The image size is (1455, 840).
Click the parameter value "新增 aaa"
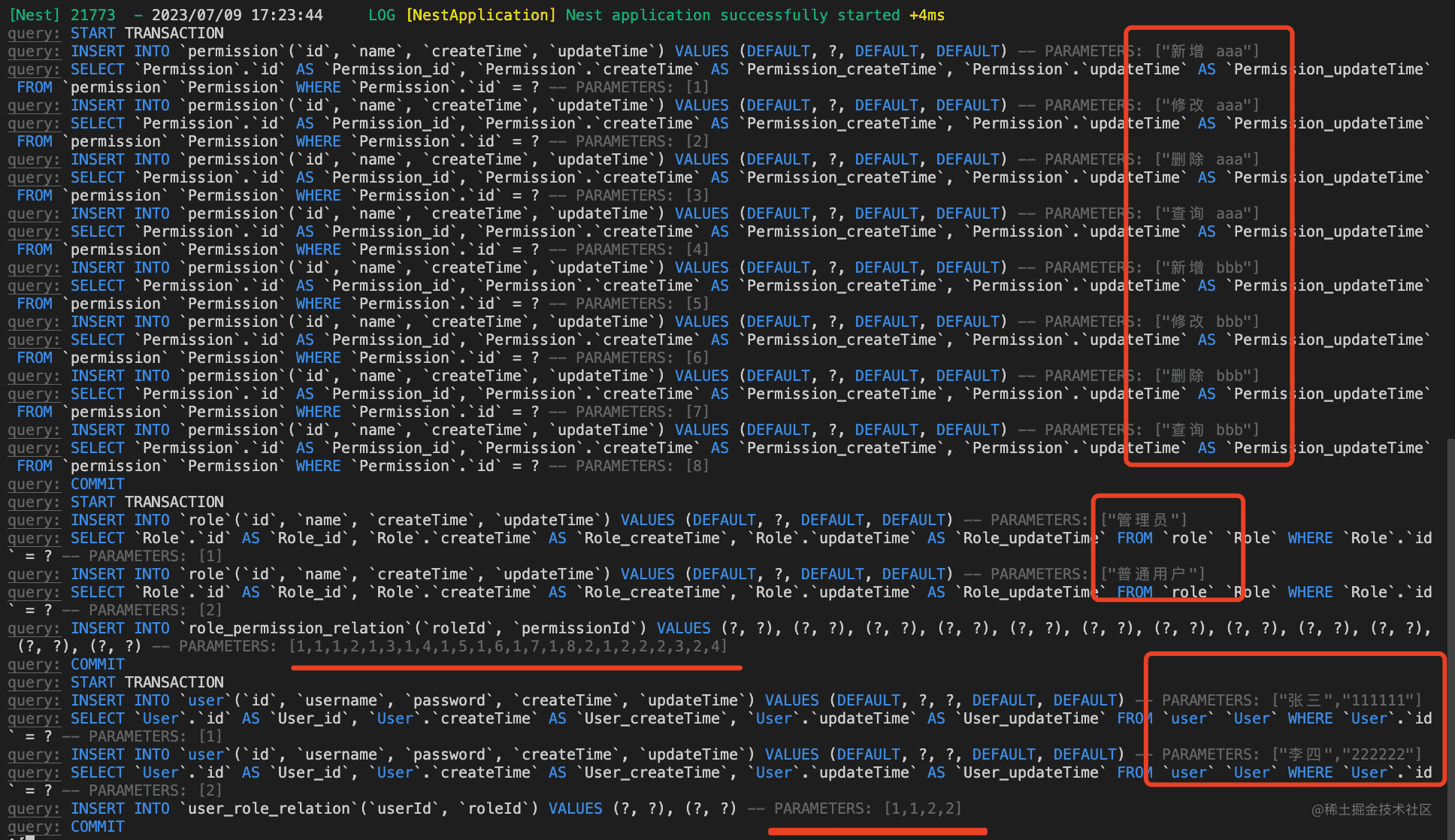[1206, 51]
